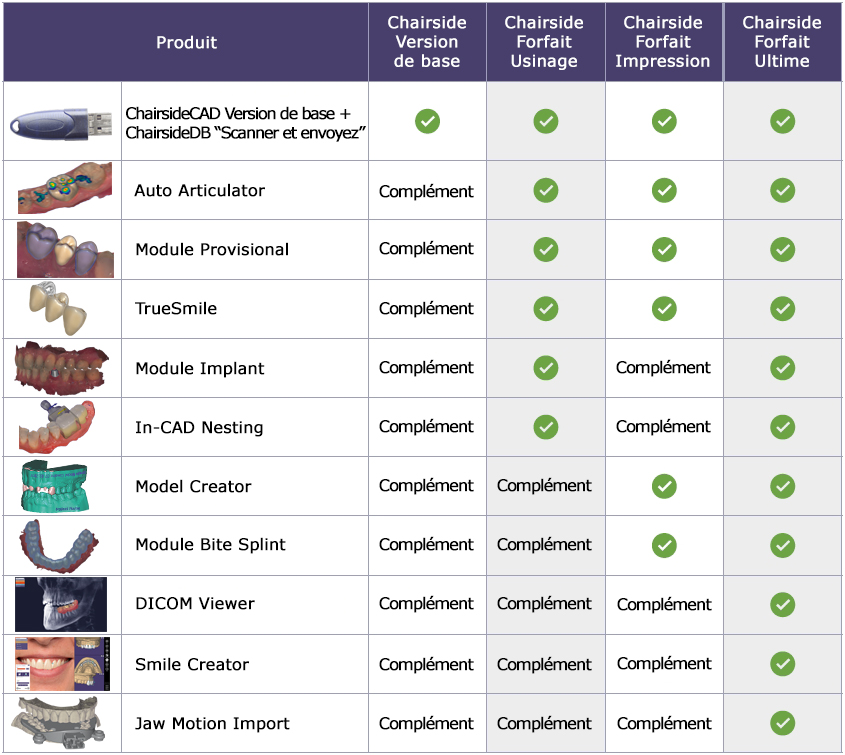The image size is (845, 755).
Task: Select the DICOM Viewer x-ray thumbnail
Action: (x=61, y=604)
